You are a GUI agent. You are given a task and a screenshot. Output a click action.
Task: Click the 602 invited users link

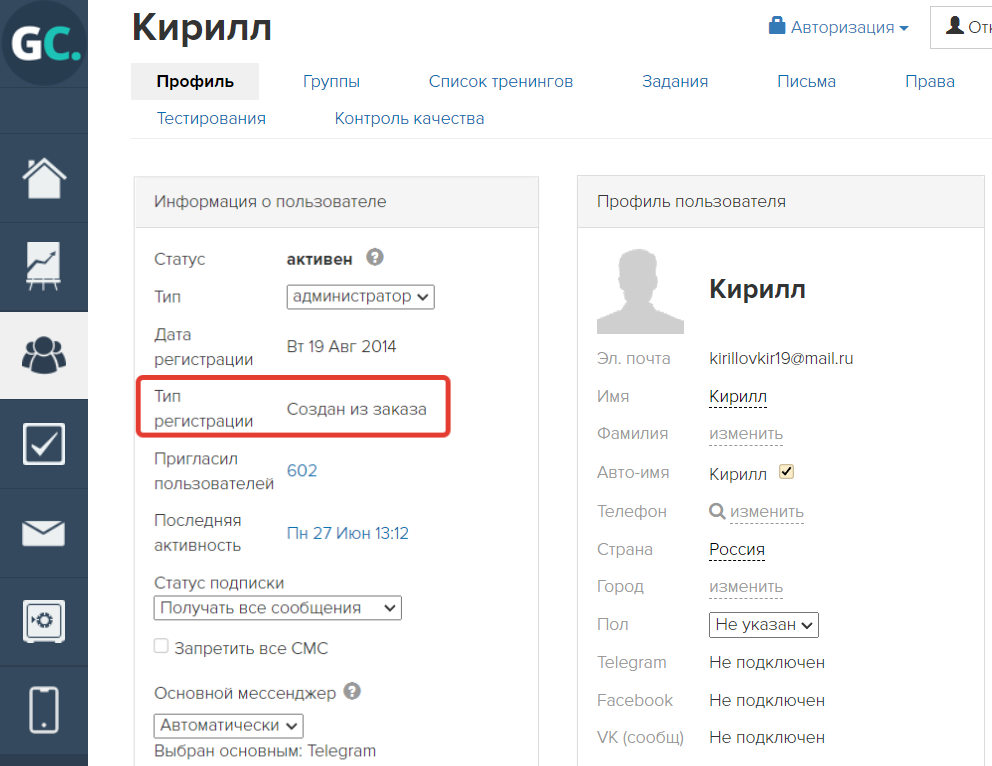click(x=302, y=471)
